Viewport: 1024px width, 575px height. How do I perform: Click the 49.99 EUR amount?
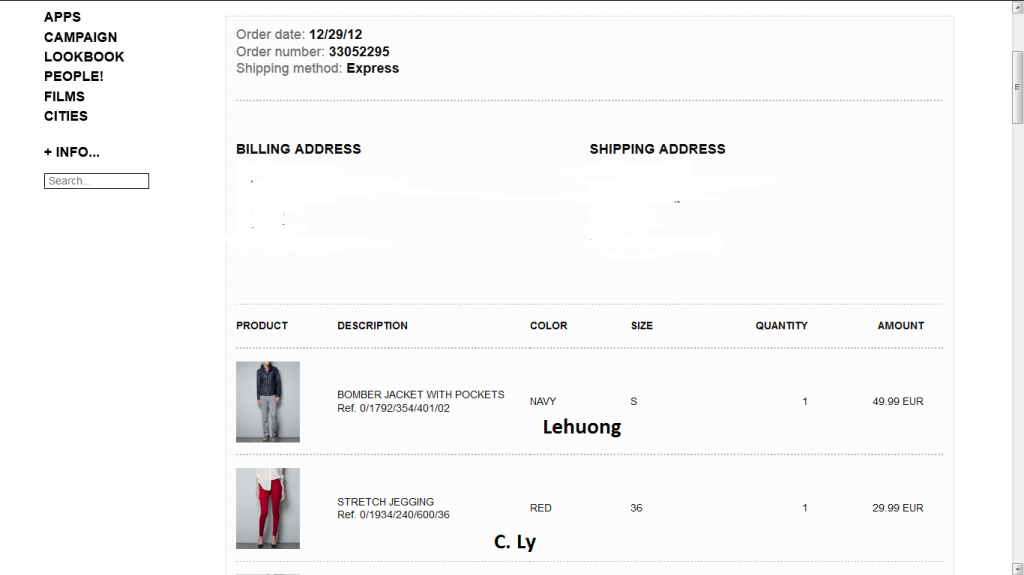click(898, 401)
